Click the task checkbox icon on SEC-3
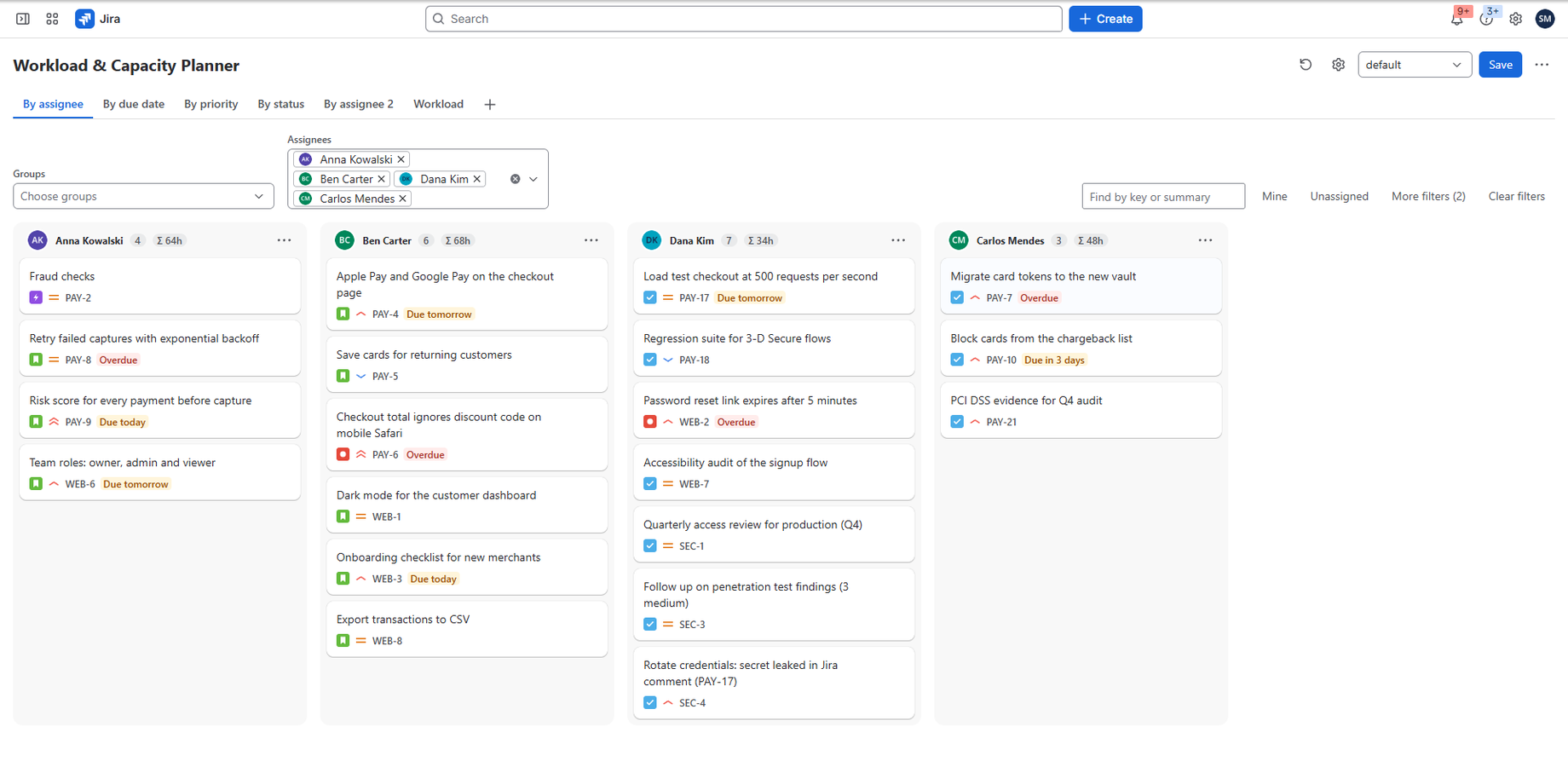Viewport: 1568px width, 767px height. point(650,625)
